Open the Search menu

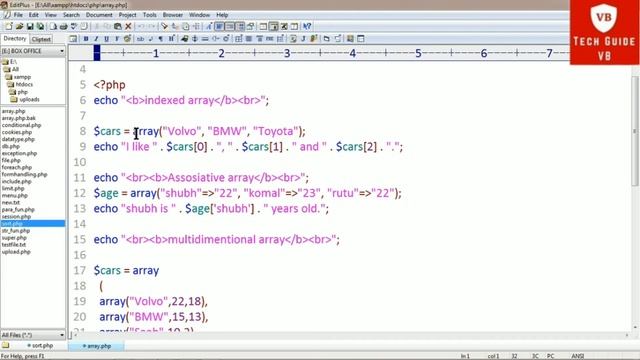[x=71, y=15]
